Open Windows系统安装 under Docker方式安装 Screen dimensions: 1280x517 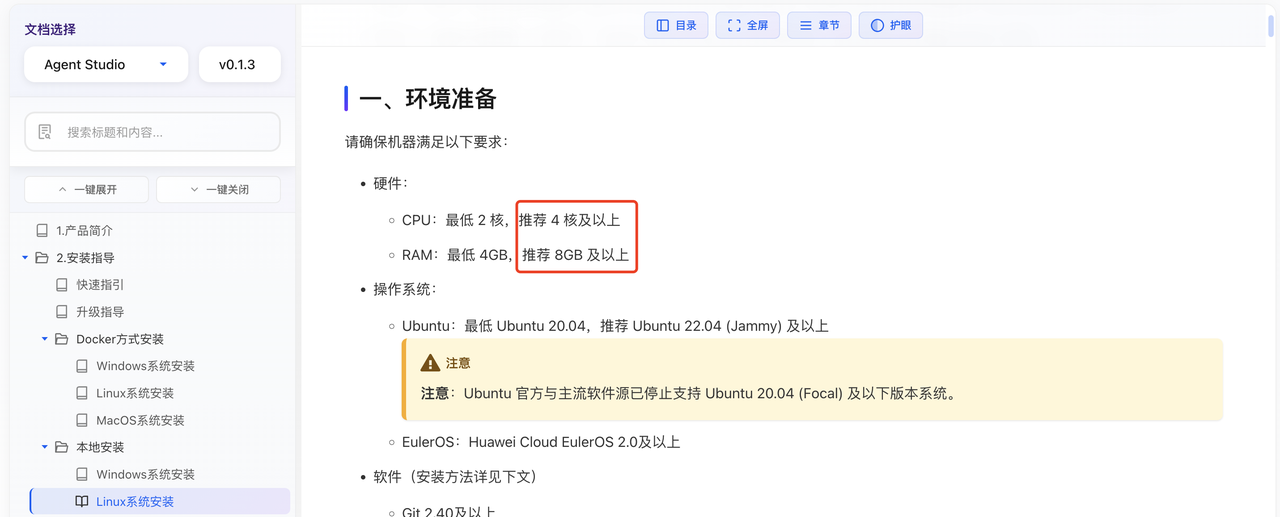point(145,366)
